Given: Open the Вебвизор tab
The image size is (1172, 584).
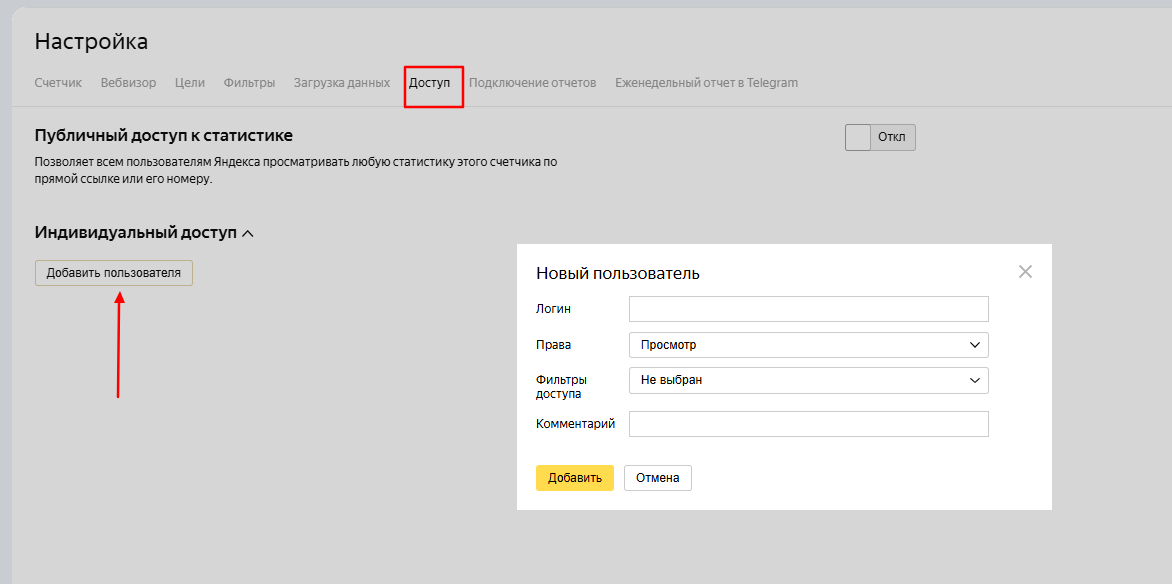Looking at the screenshot, I should (128, 83).
